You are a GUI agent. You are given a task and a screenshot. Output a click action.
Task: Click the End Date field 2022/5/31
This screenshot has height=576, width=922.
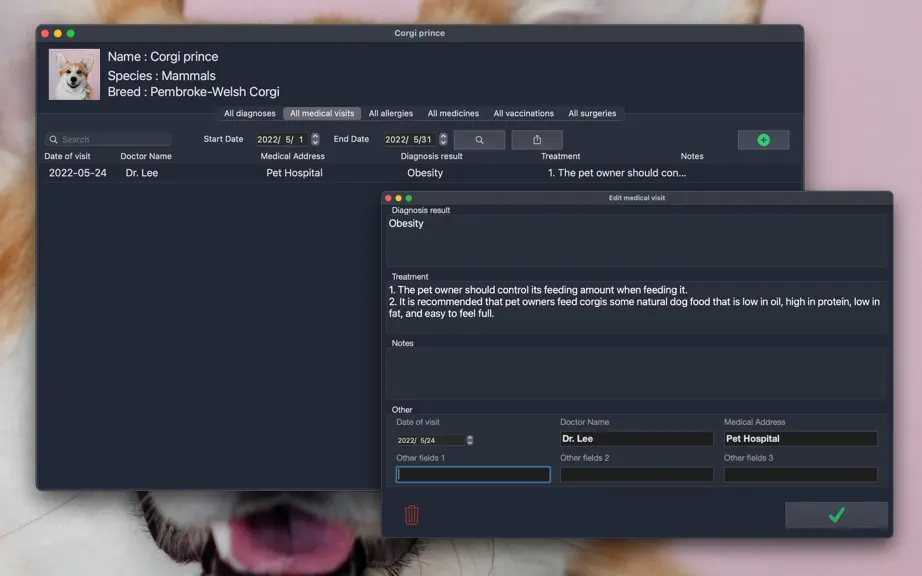[x=410, y=139]
